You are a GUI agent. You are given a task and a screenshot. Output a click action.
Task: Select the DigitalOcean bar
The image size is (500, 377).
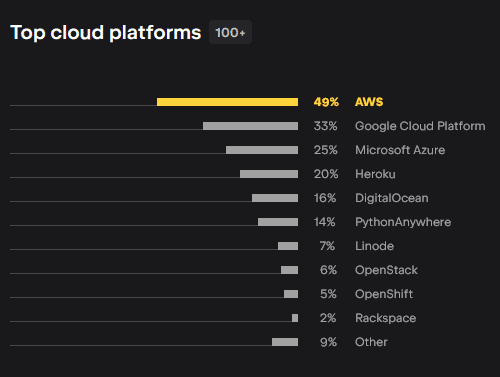(x=275, y=198)
